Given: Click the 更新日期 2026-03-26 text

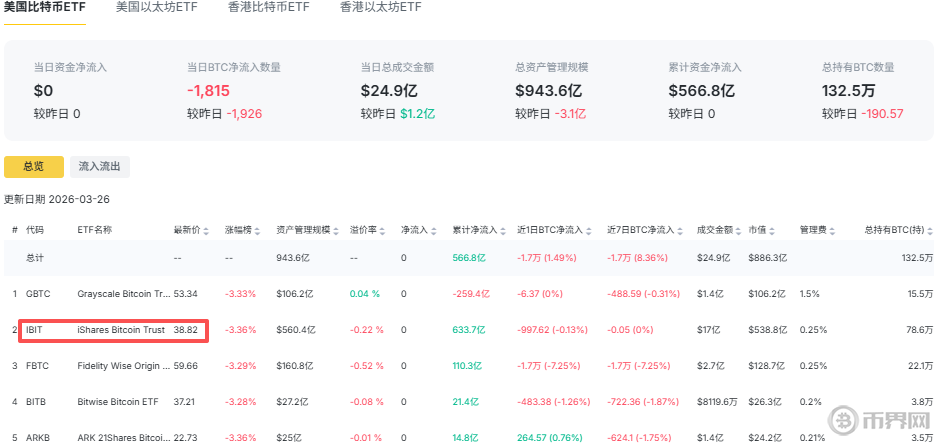Looking at the screenshot, I should point(57,199).
